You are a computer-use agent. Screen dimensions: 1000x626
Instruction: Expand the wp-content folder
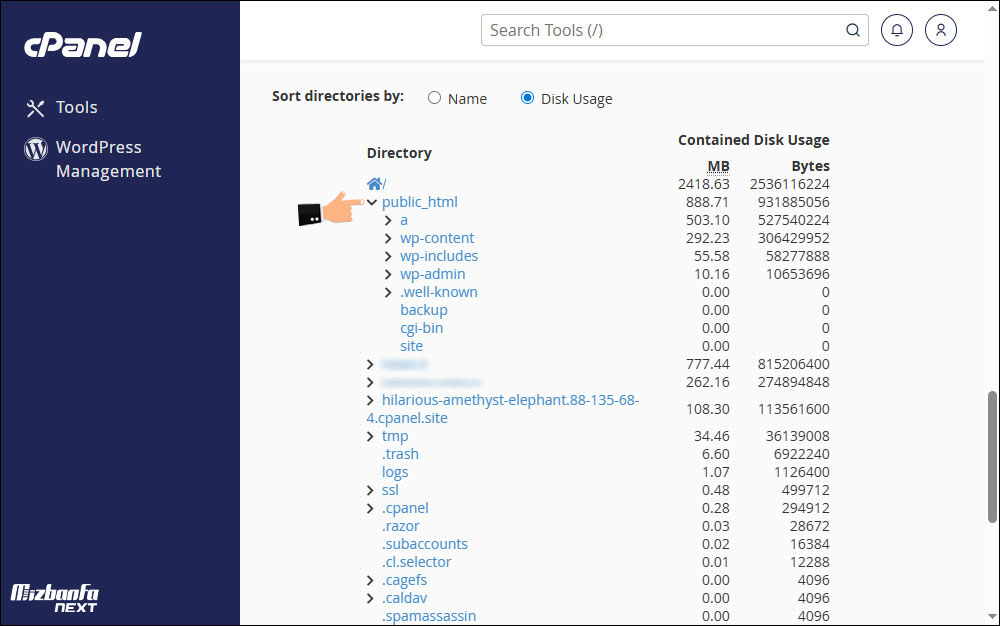click(x=389, y=238)
